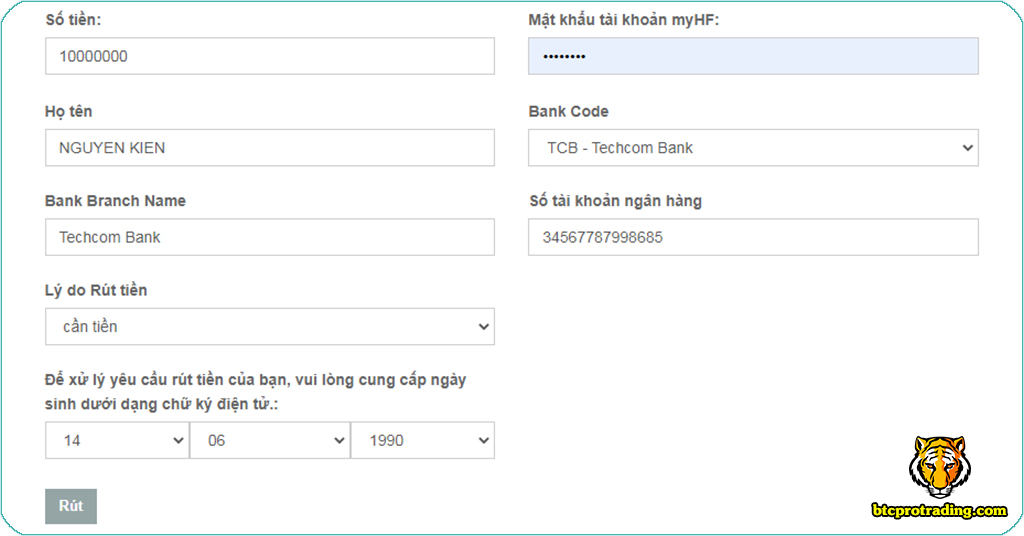Viewport: 1024px width, 536px height.
Task: Click the Họ tên name field
Action: coord(270,148)
